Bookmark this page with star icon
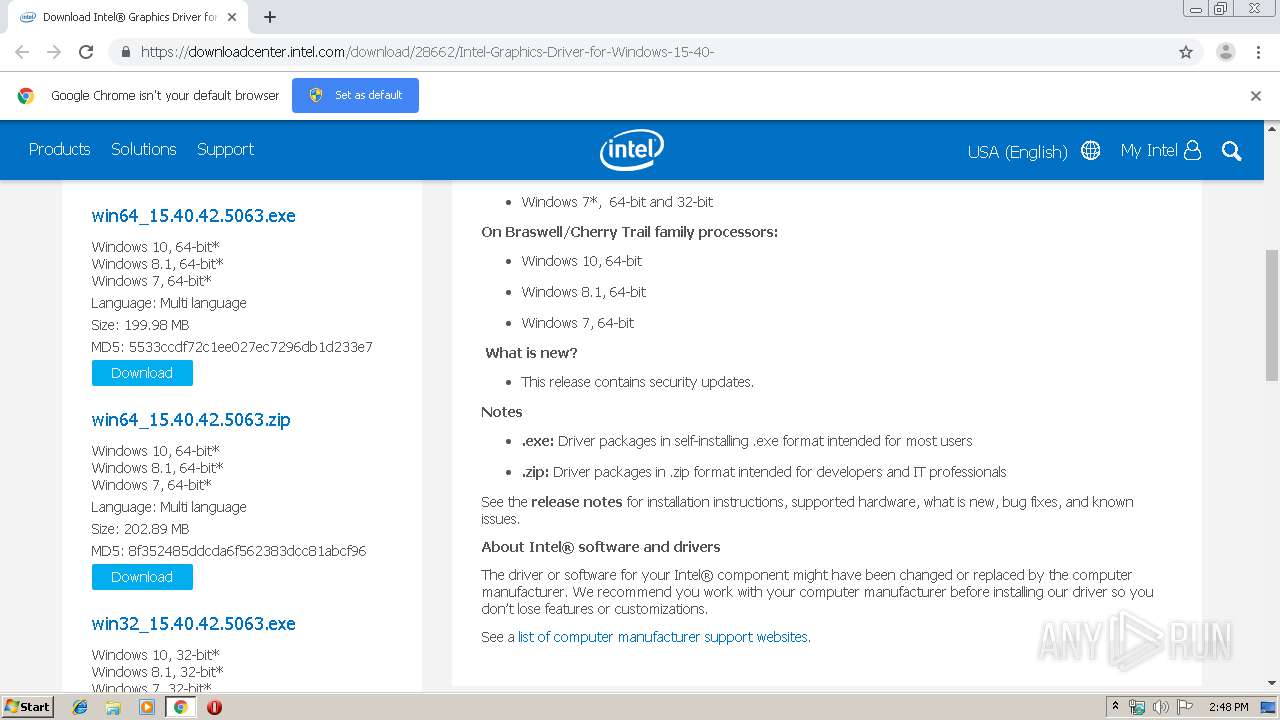 click(1186, 52)
